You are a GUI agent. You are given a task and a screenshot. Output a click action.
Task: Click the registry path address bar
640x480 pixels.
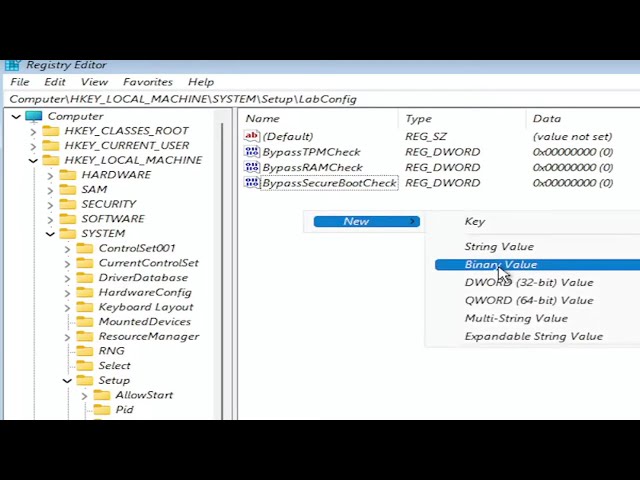coord(322,99)
